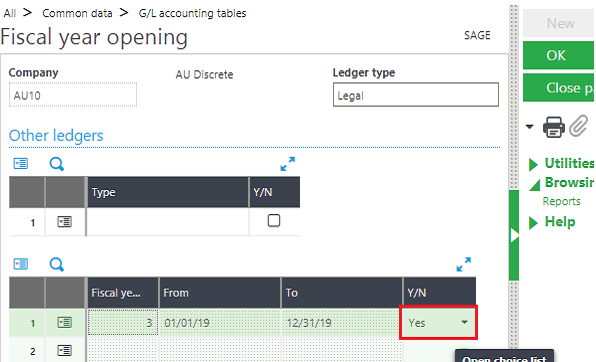This screenshot has width=596, height=362.
Task: Open row actions icon for Other ledgers row 1
Action: click(64, 222)
